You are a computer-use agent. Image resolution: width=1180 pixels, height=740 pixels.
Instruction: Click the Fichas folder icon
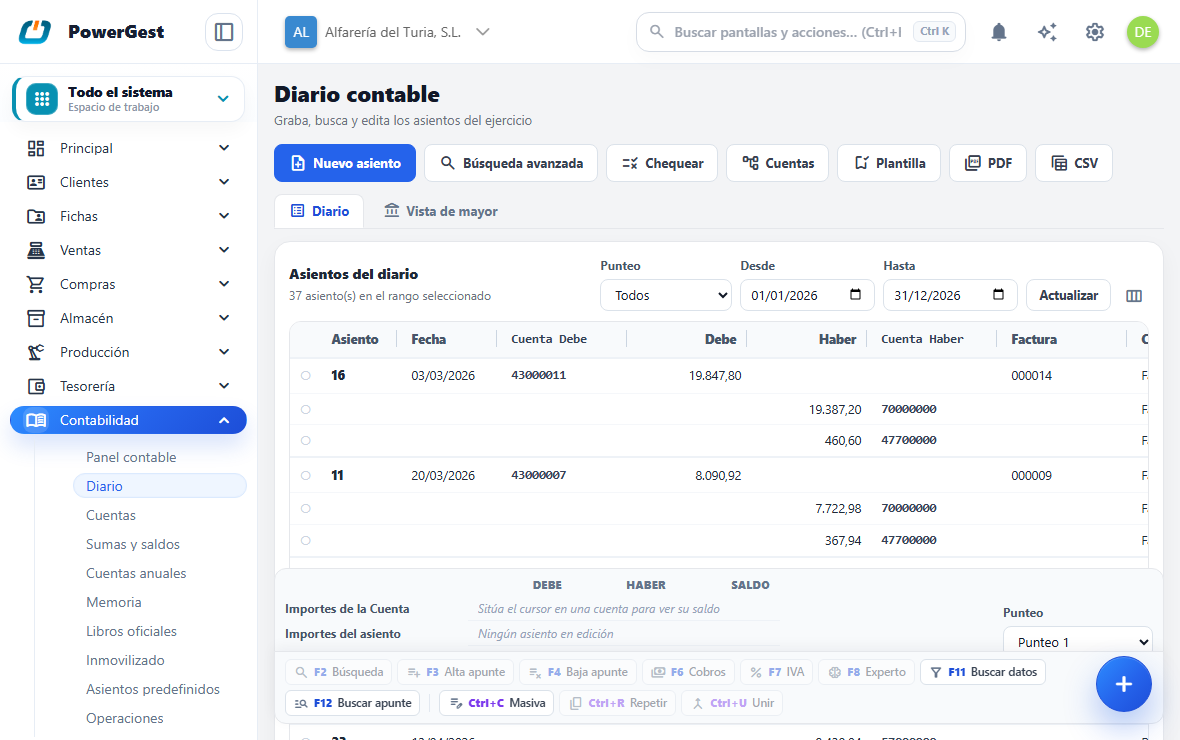(x=36, y=216)
